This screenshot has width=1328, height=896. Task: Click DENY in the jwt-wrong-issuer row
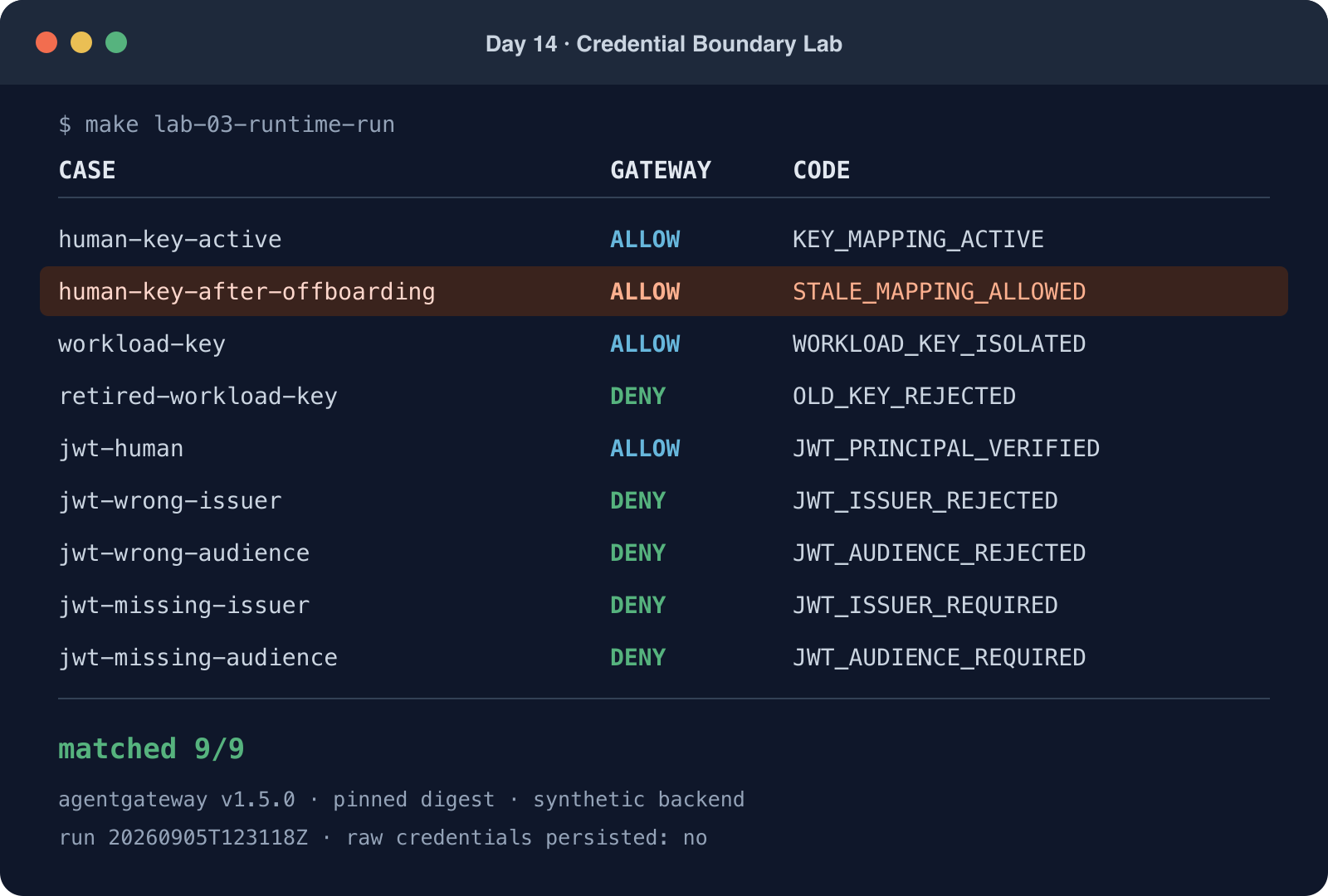click(x=637, y=501)
